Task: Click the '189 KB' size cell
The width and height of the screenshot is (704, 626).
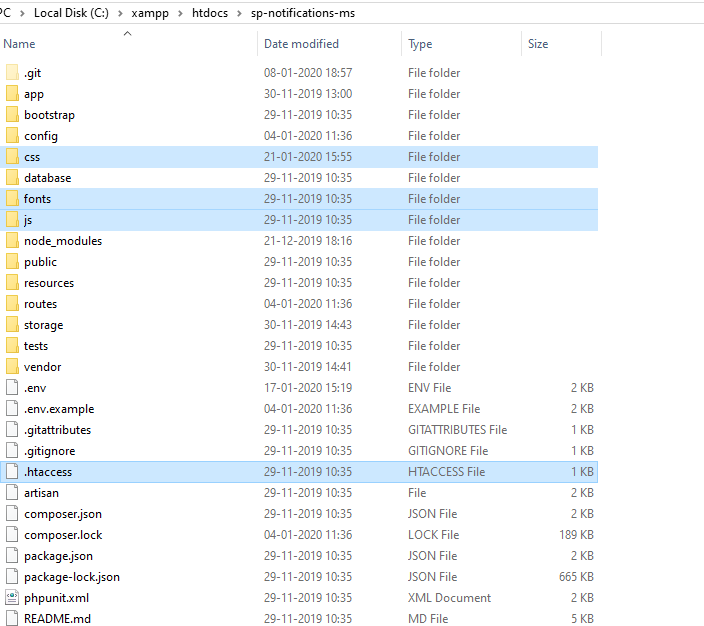Action: tap(576, 535)
